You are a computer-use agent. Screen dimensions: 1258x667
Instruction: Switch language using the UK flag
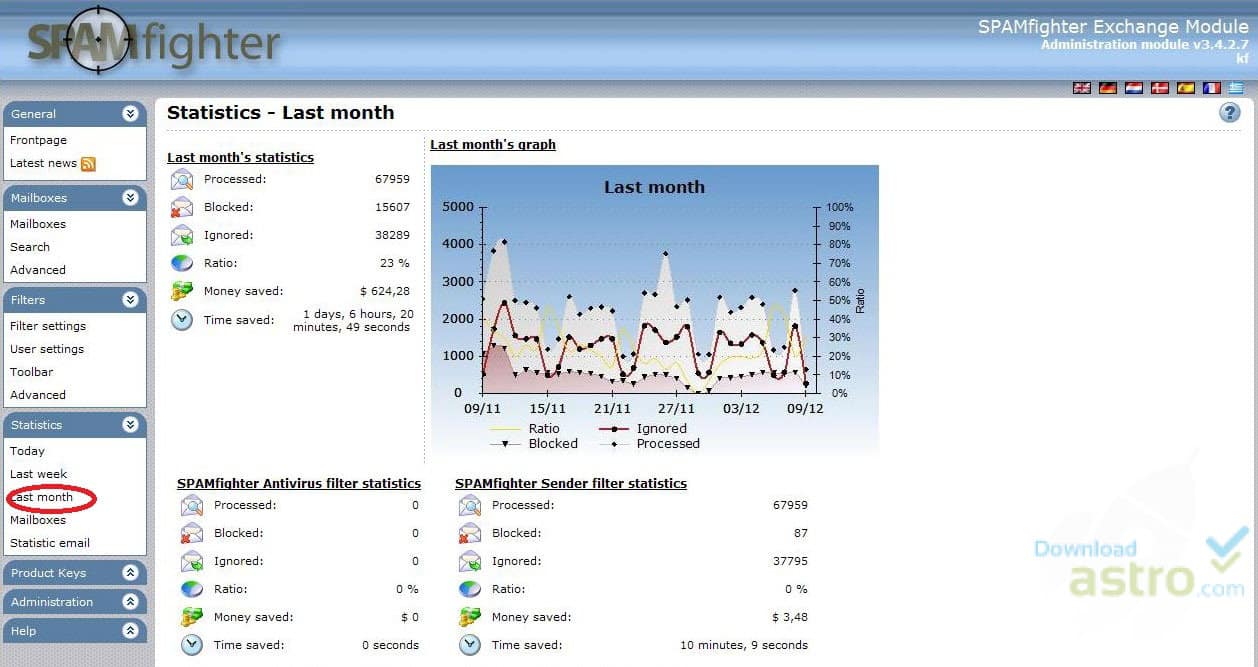1082,88
